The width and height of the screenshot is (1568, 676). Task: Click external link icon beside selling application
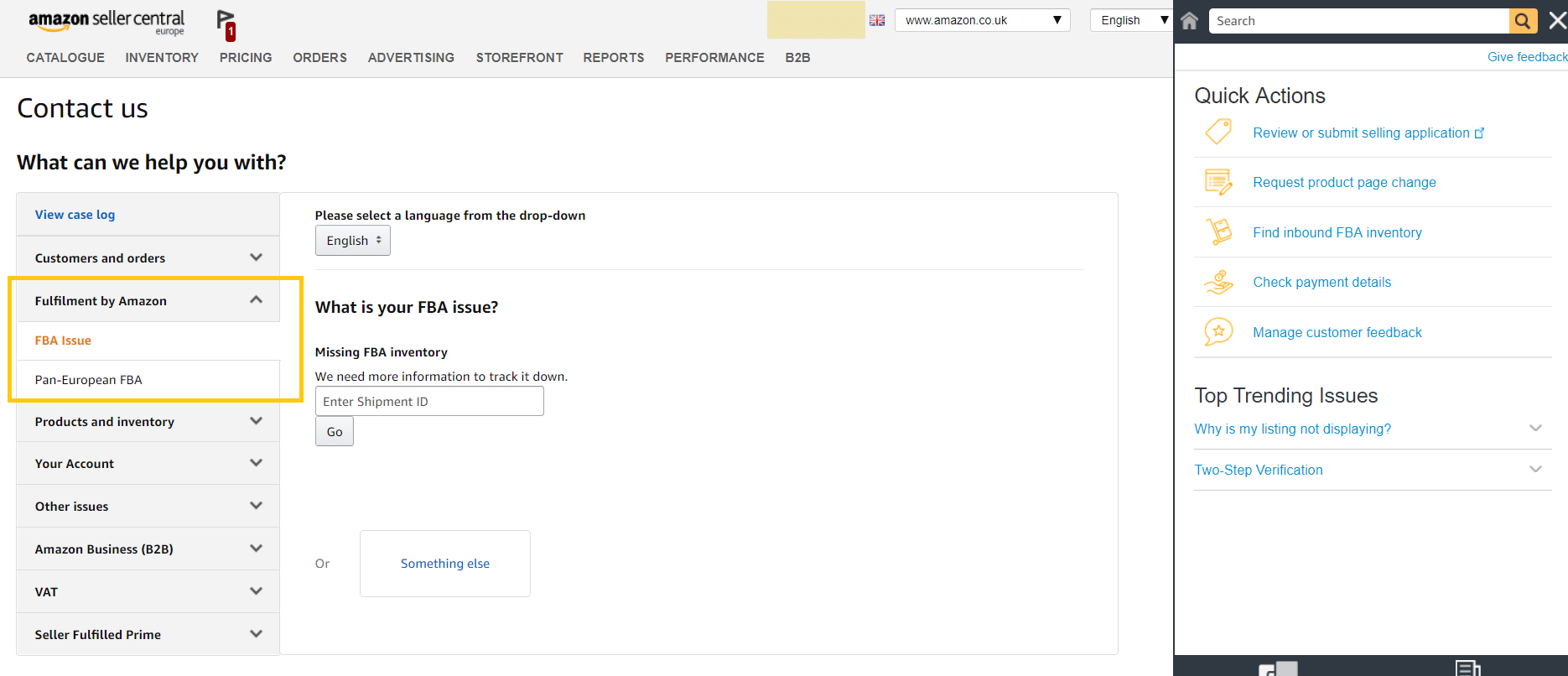(1479, 133)
